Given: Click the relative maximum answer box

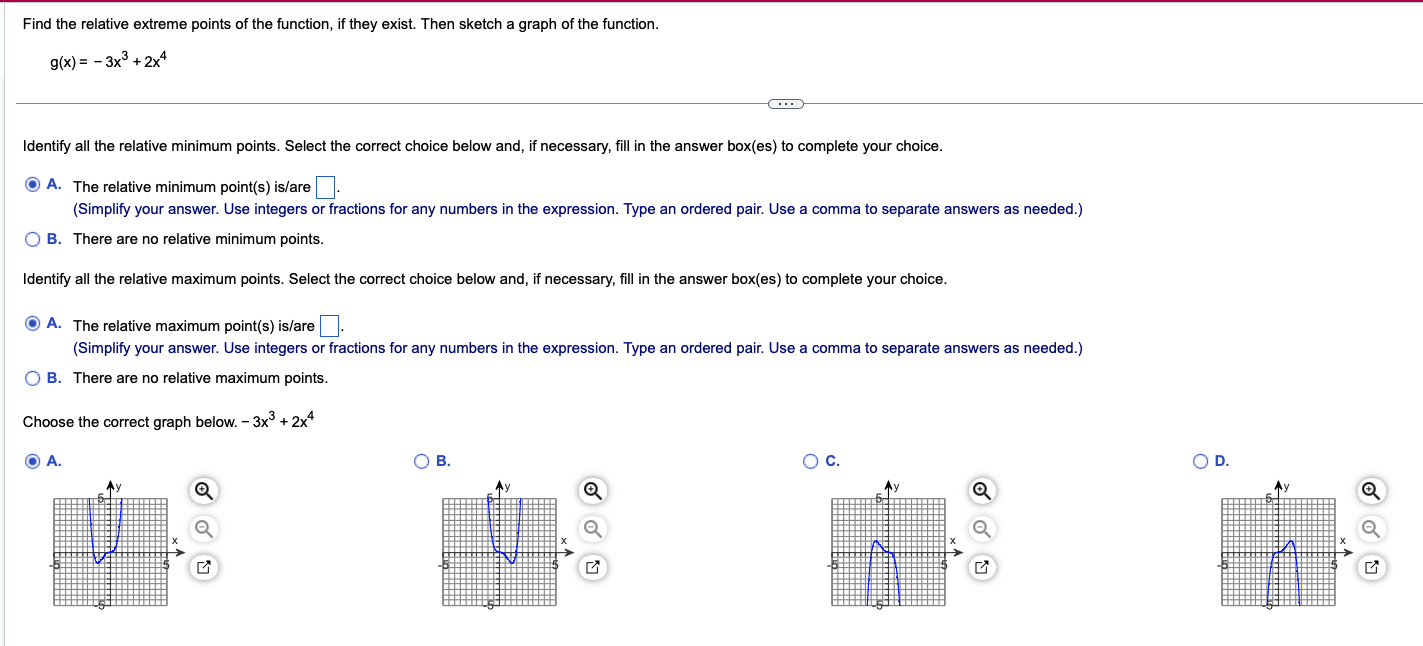Looking at the screenshot, I should [331, 324].
